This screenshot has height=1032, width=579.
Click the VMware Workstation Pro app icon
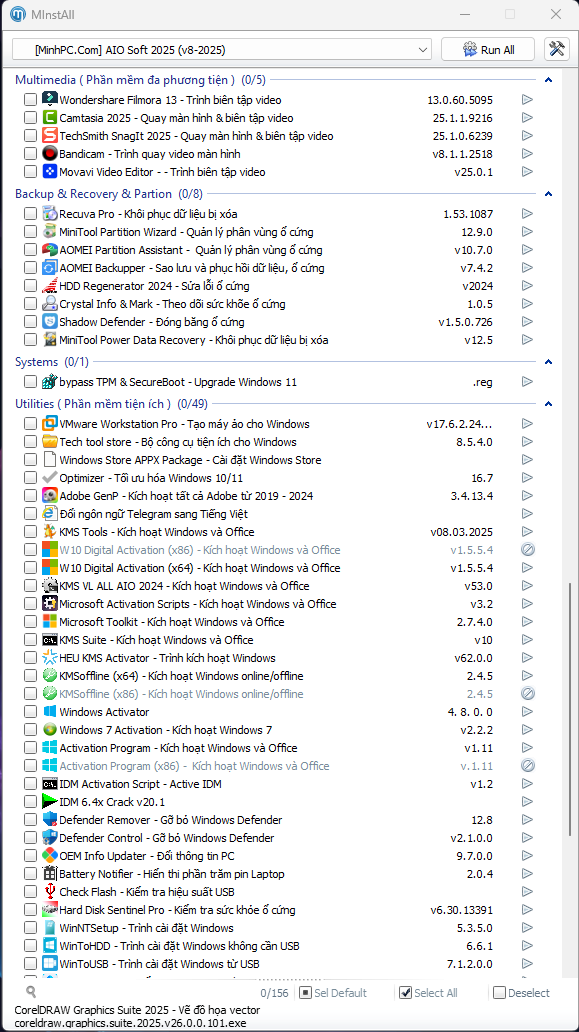(x=50, y=424)
